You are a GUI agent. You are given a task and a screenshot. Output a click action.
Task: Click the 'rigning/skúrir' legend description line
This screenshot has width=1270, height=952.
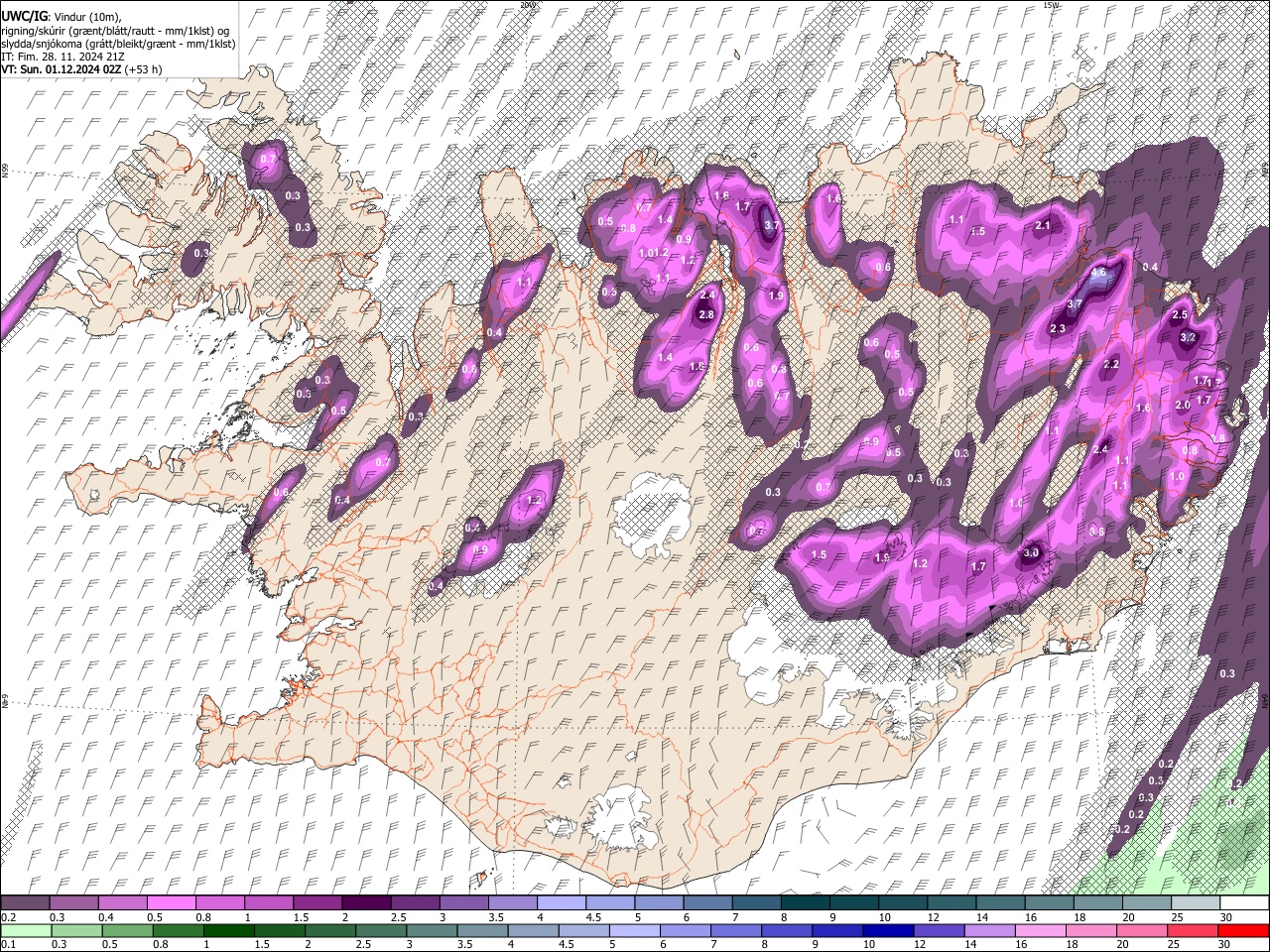point(116,31)
